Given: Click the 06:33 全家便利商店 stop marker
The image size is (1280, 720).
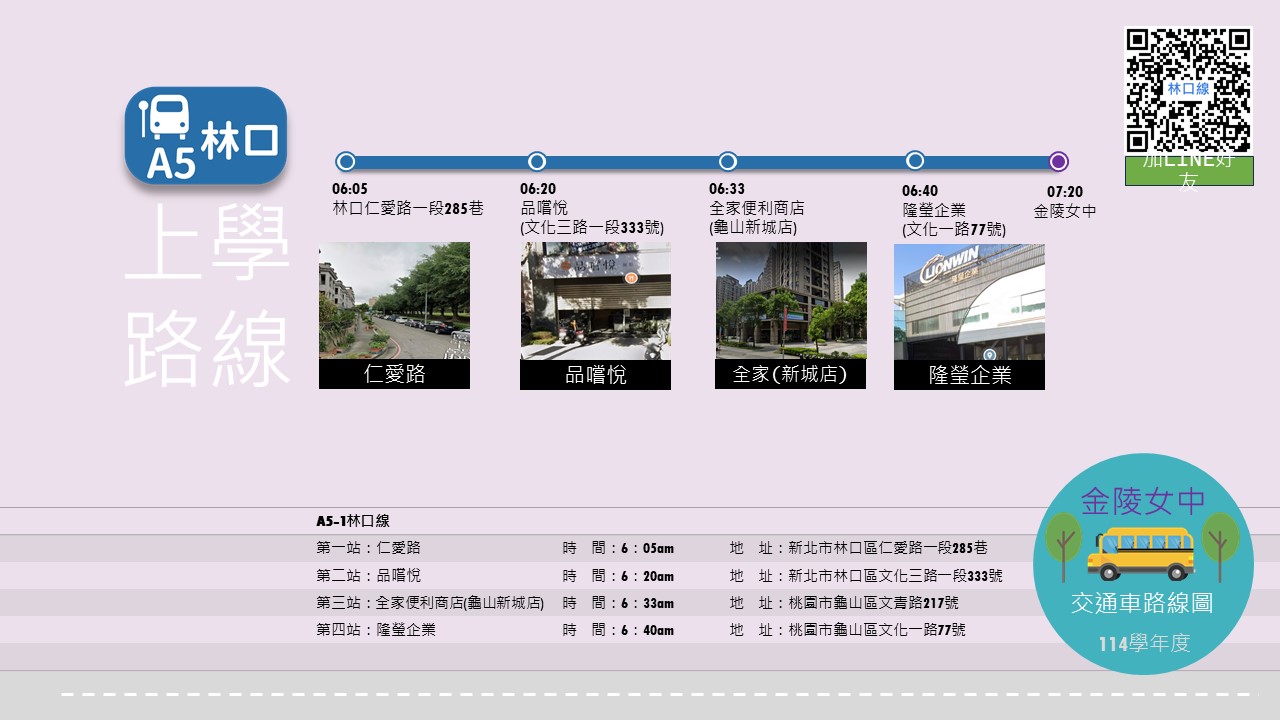Looking at the screenshot, I should tap(729, 160).
